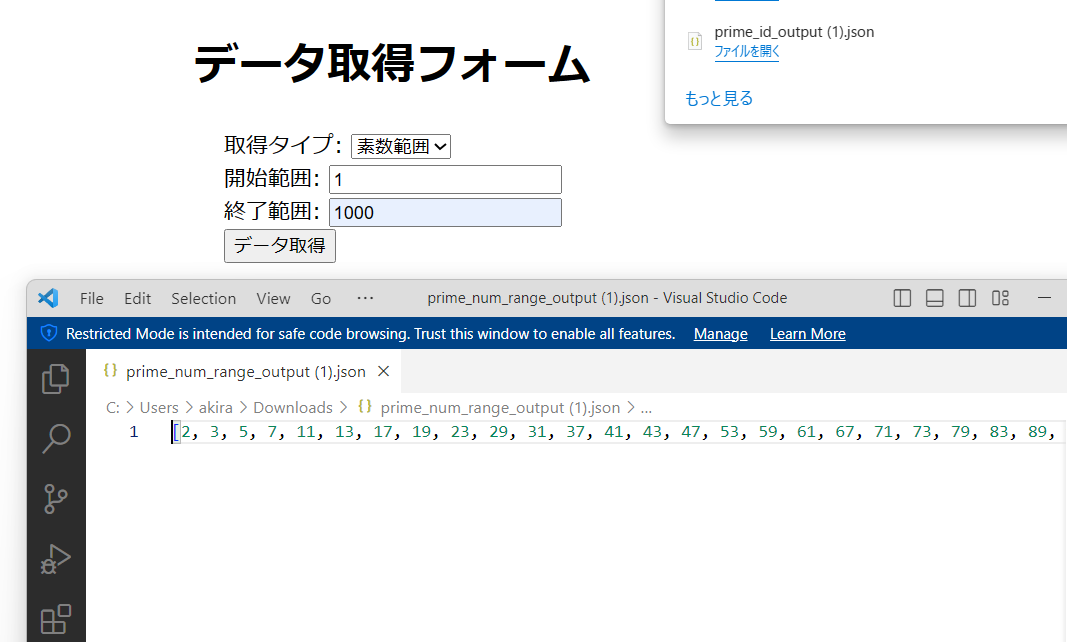Select the prime_num_range_output (1).json editor tab
Viewport: 1067px width, 642px height.
click(x=244, y=372)
